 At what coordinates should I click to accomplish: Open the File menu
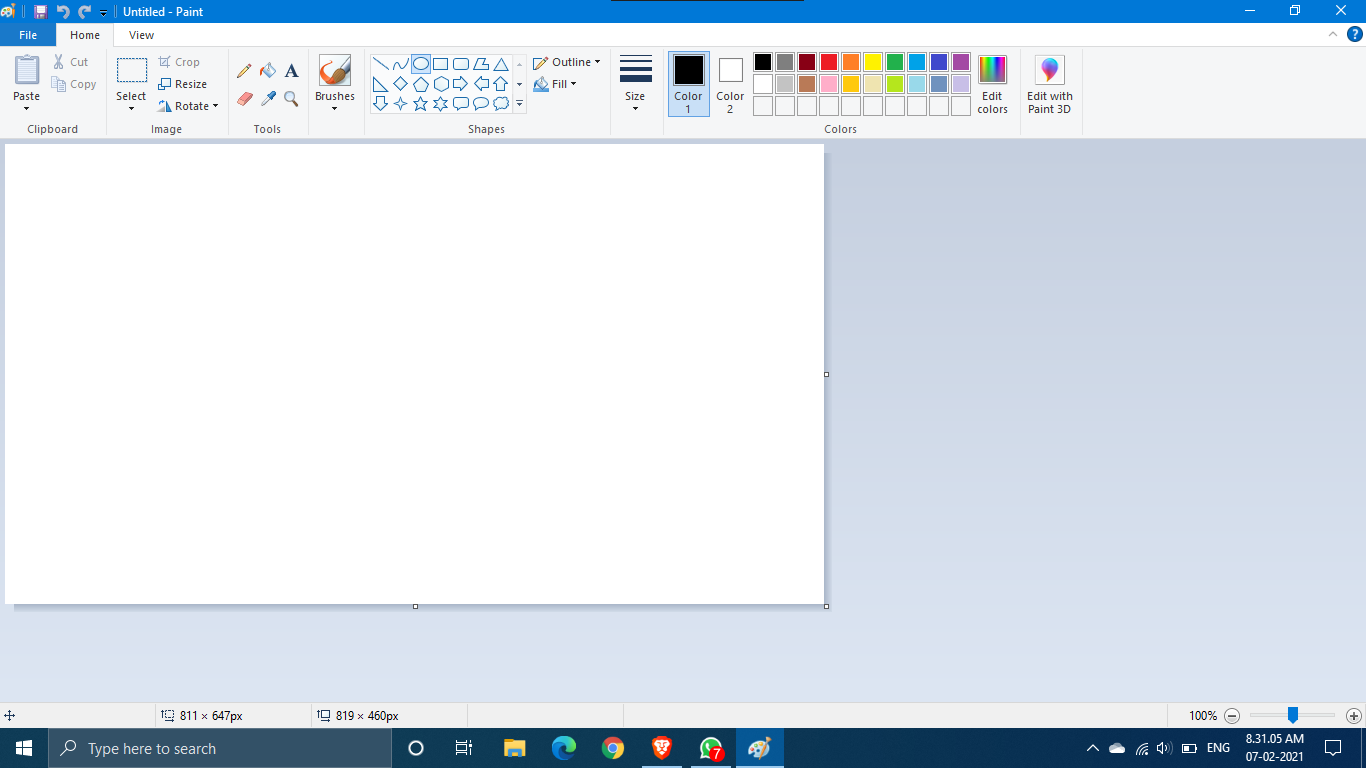point(28,35)
